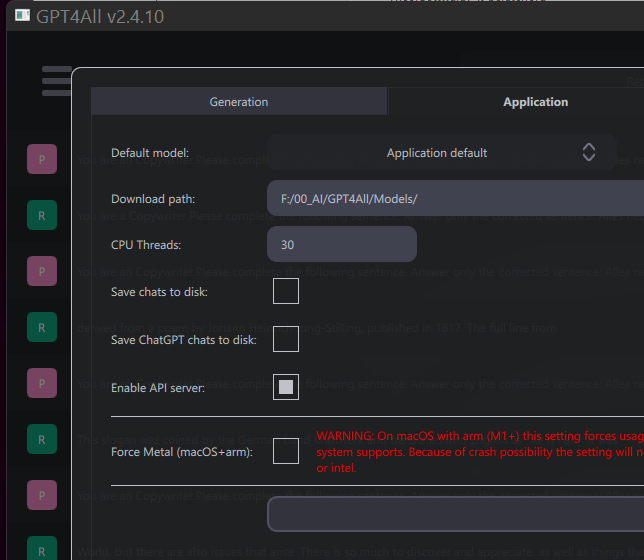Select the Application tab
644x560 pixels.
click(535, 102)
